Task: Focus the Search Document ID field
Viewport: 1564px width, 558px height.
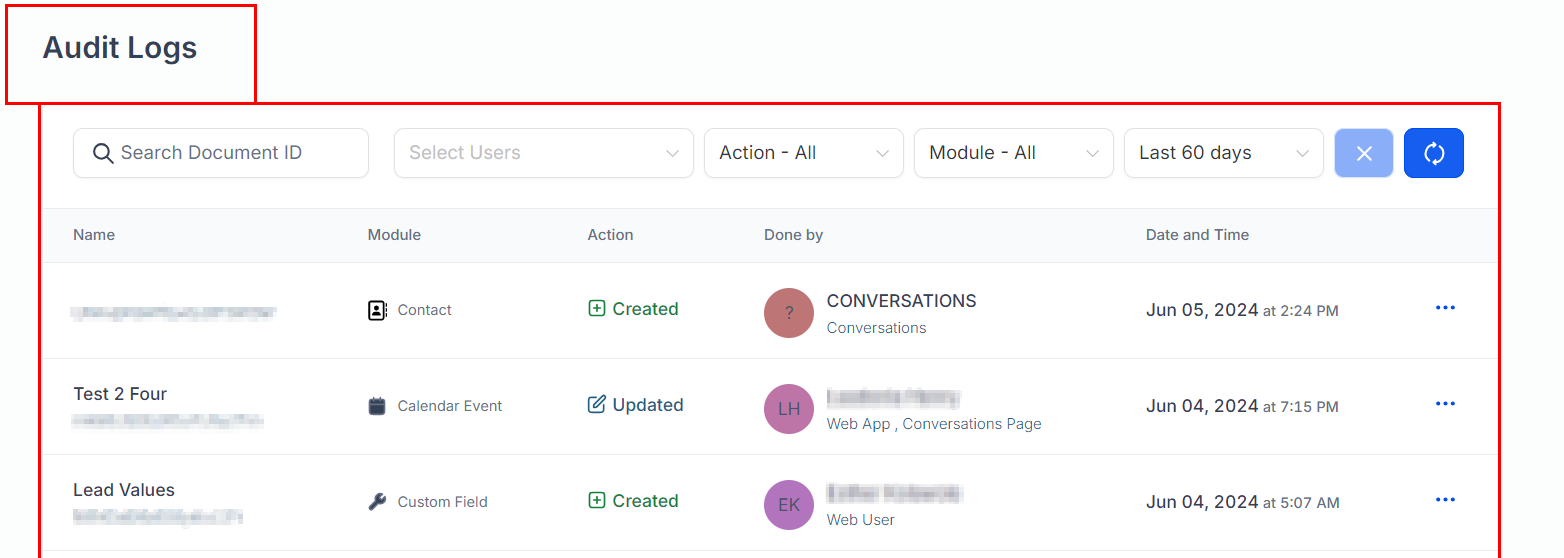Action: tap(235, 153)
